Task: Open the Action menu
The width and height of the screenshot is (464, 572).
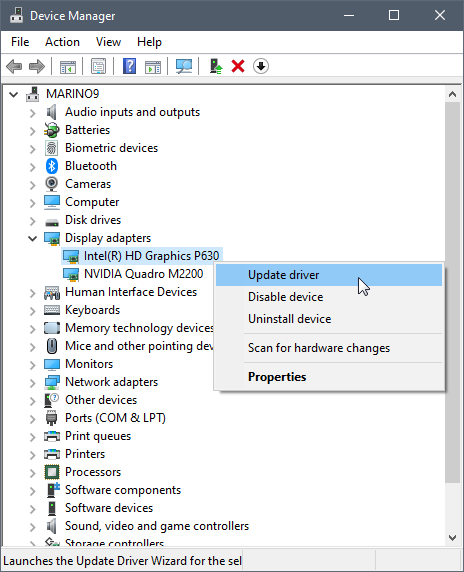Action: (62, 42)
